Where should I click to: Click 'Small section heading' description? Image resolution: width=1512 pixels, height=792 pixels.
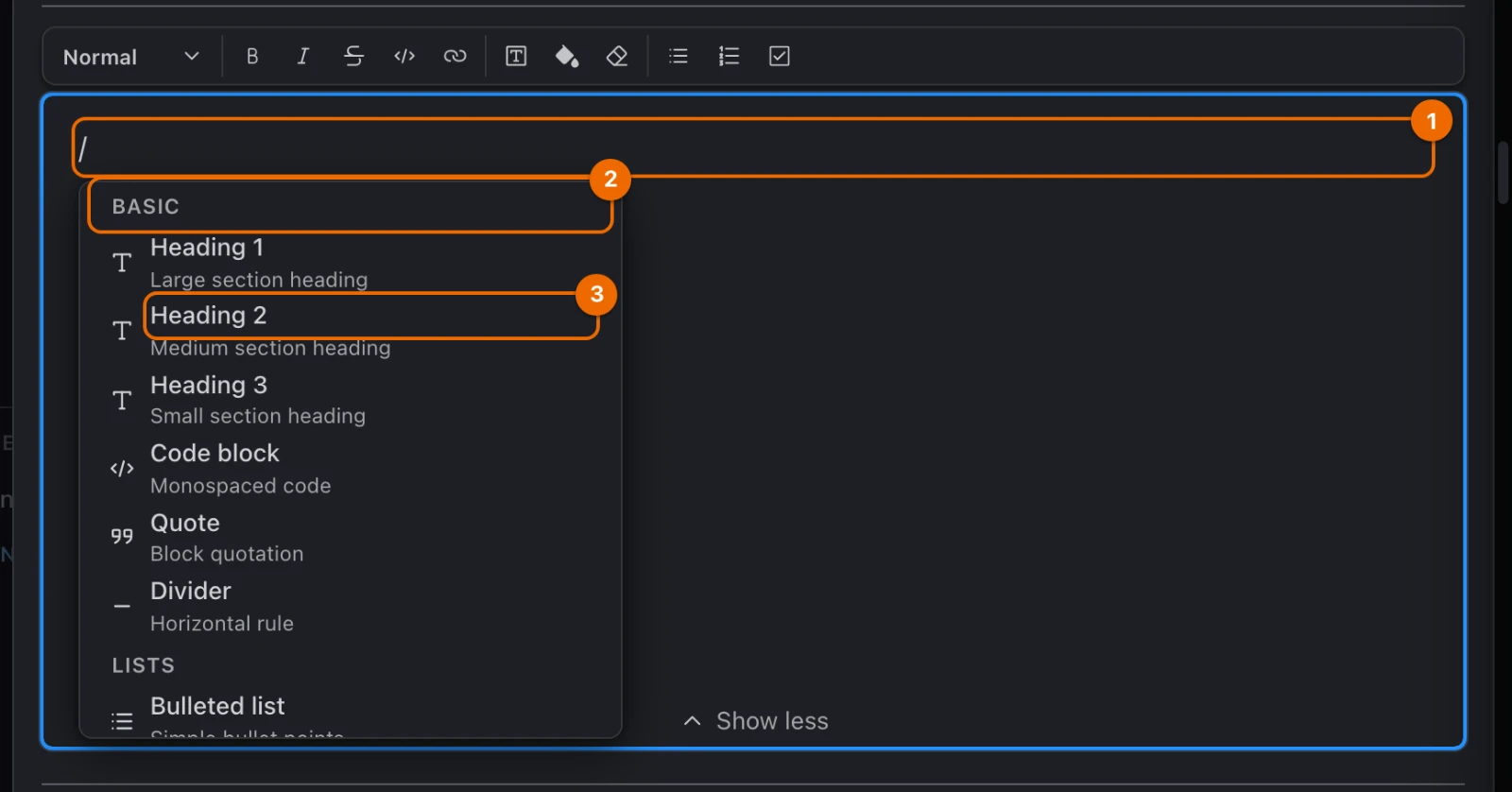[x=258, y=416]
